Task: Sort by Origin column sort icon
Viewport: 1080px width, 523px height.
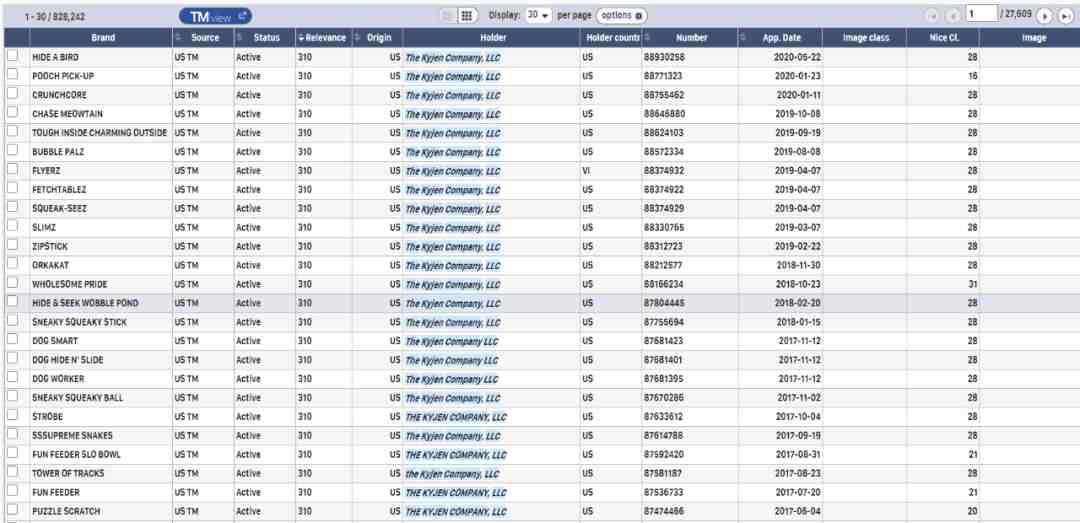Action: [x=357, y=38]
